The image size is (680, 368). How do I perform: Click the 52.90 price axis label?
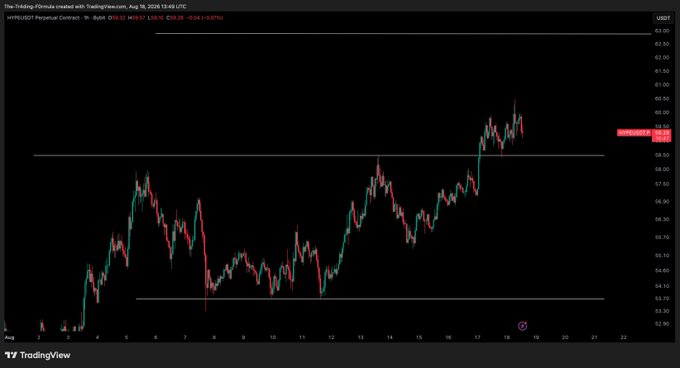click(662, 324)
